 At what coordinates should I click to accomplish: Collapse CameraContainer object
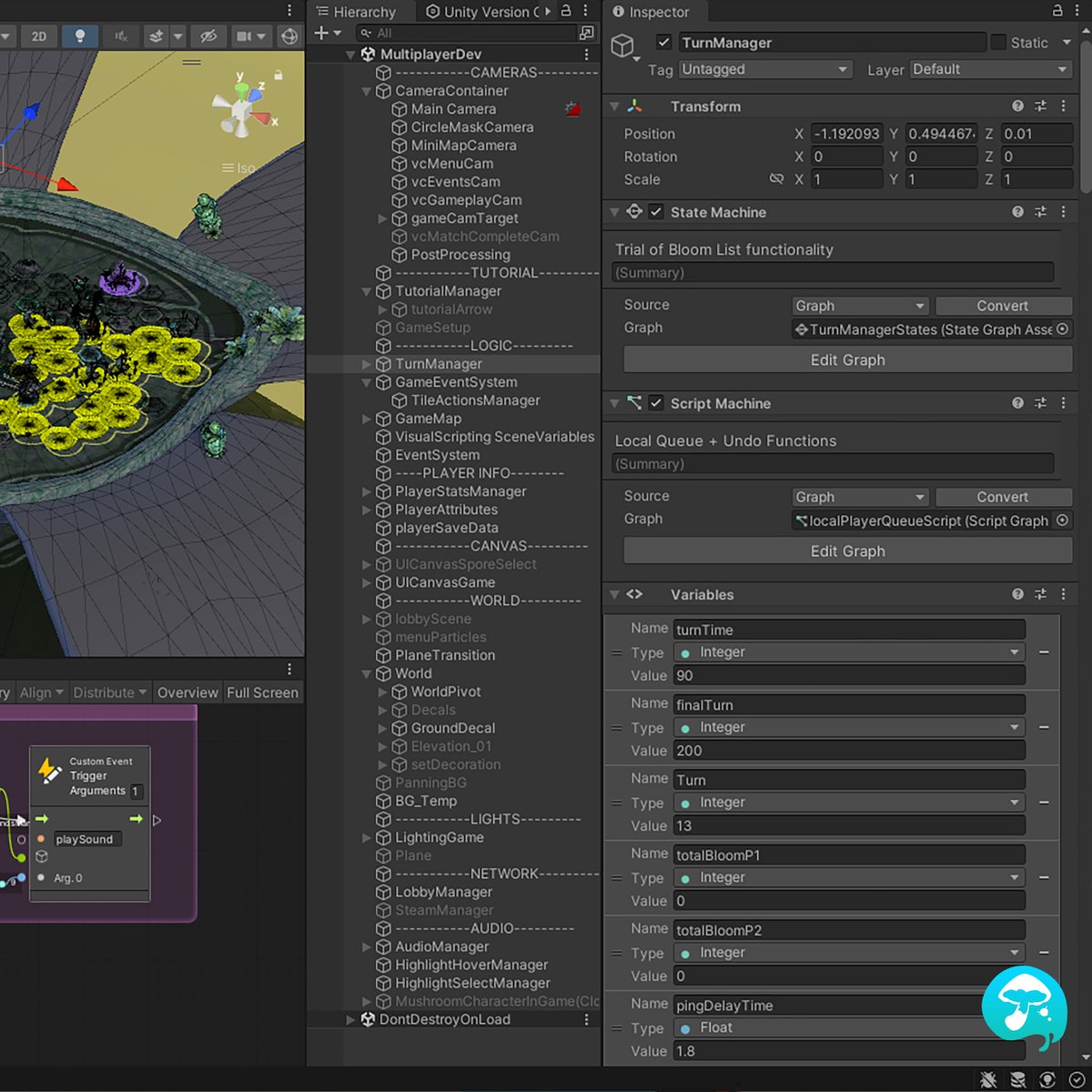367,91
